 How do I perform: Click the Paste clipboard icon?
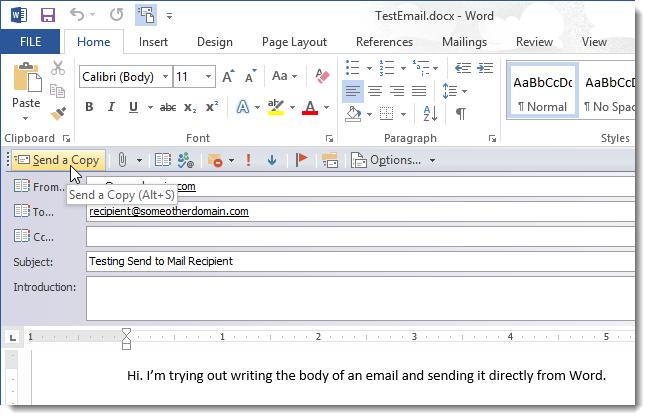[x=27, y=78]
